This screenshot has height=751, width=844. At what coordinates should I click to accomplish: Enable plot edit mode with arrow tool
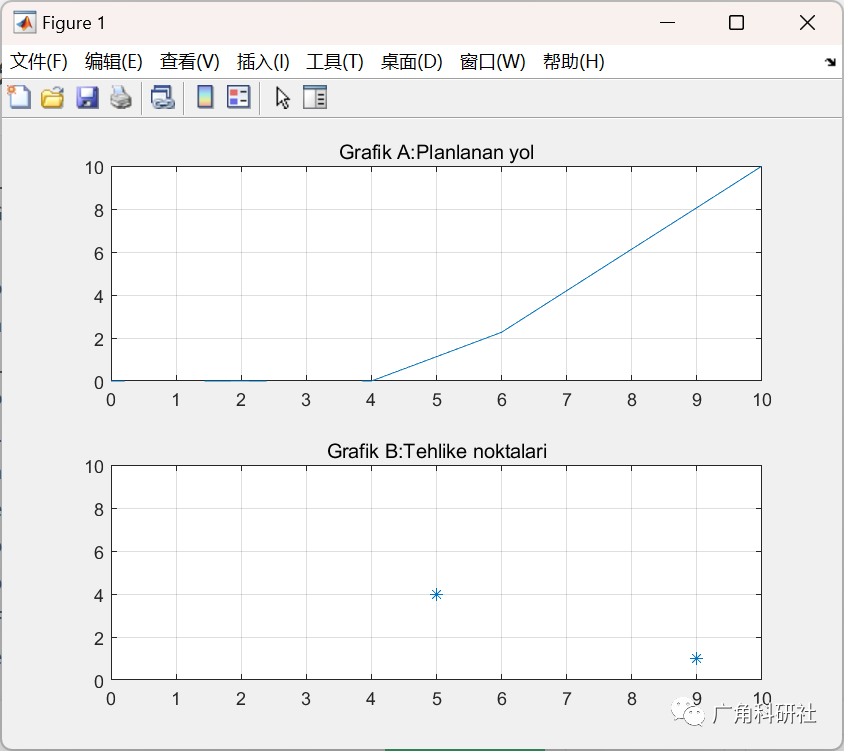pos(282,97)
